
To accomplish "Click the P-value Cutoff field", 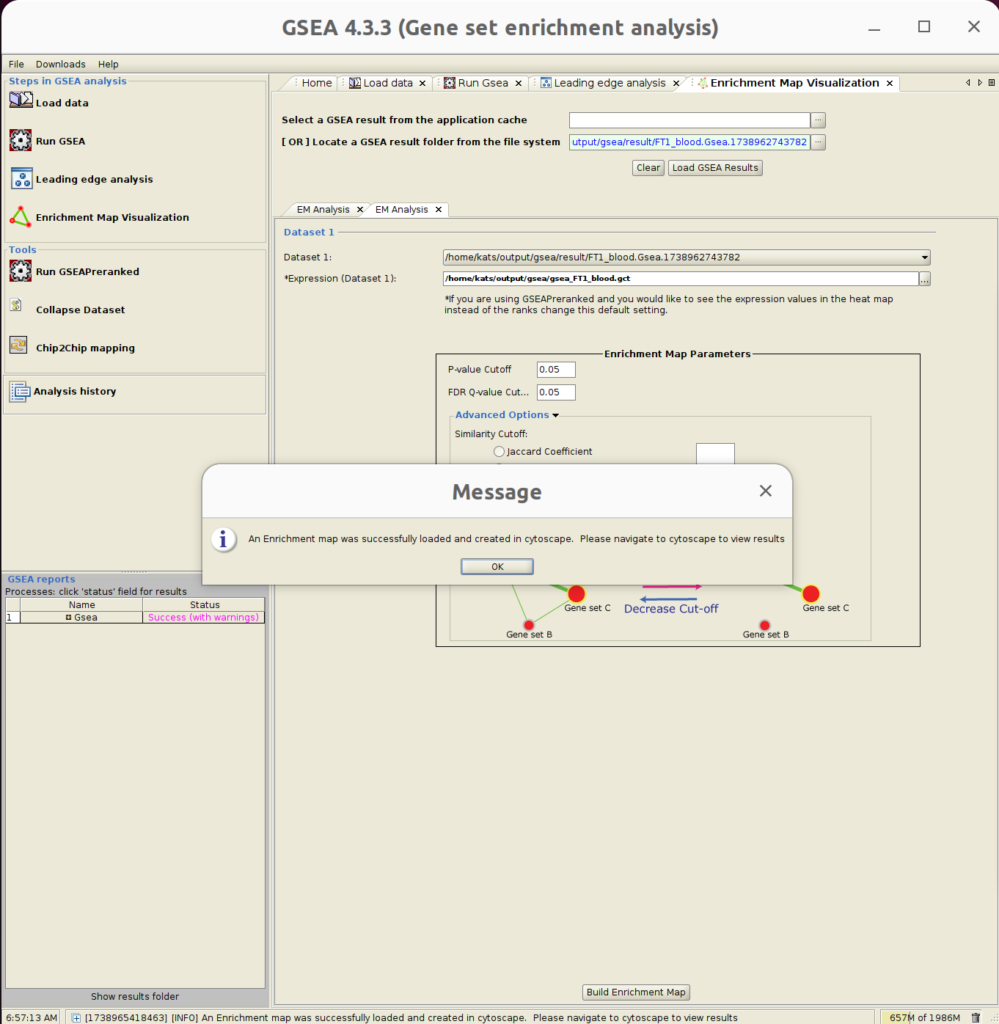I will [556, 370].
